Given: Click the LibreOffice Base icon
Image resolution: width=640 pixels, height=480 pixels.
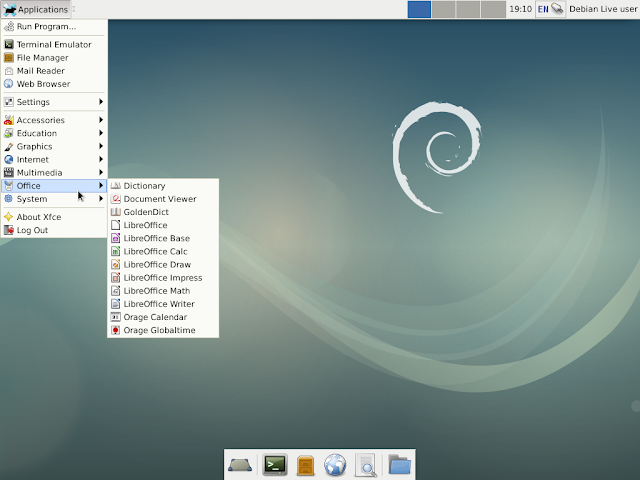Looking at the screenshot, I should [x=116, y=238].
